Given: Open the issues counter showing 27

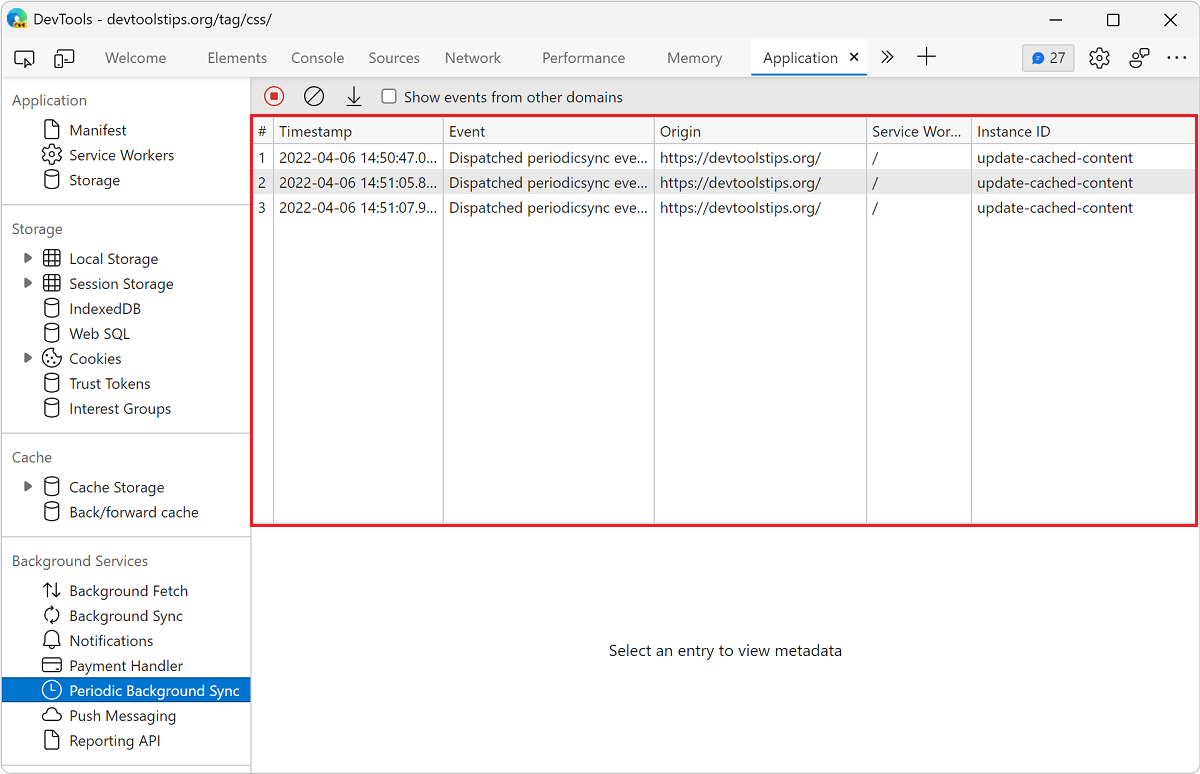Looking at the screenshot, I should [x=1047, y=58].
